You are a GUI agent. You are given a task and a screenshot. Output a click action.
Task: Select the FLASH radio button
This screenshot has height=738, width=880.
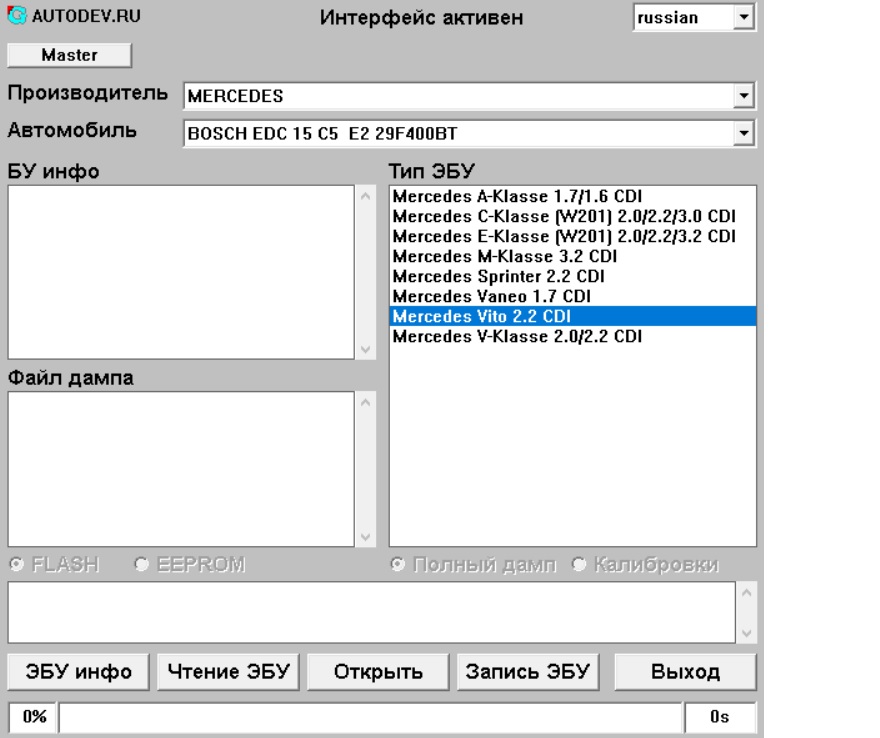(16, 563)
